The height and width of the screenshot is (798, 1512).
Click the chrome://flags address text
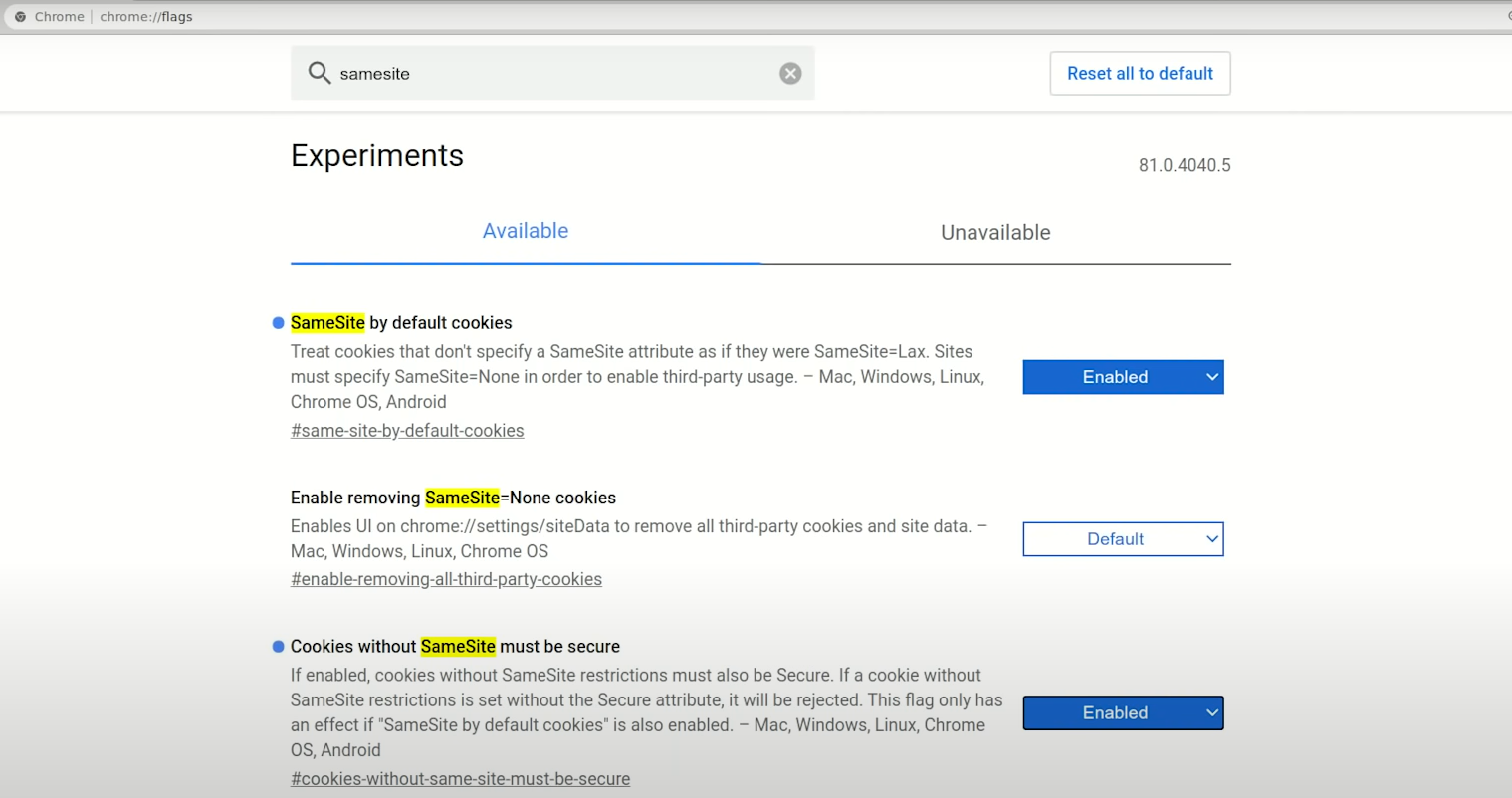pos(146,17)
